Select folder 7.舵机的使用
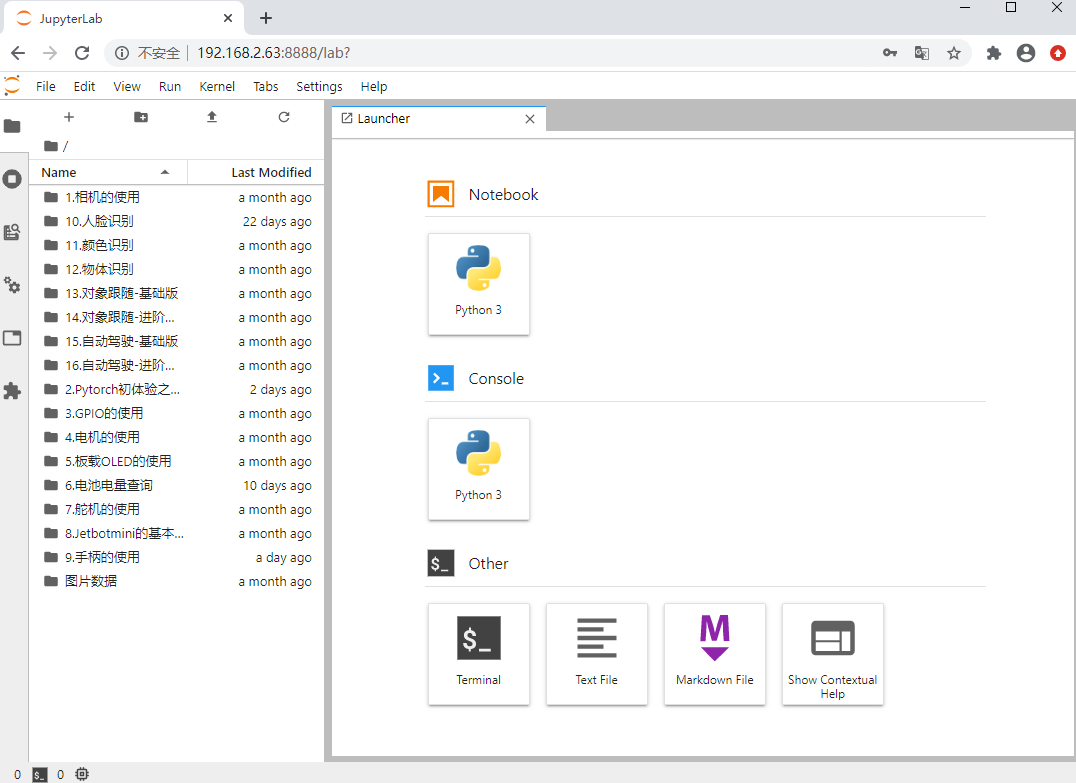Viewport: 1076px width, 783px height. [177, 510]
